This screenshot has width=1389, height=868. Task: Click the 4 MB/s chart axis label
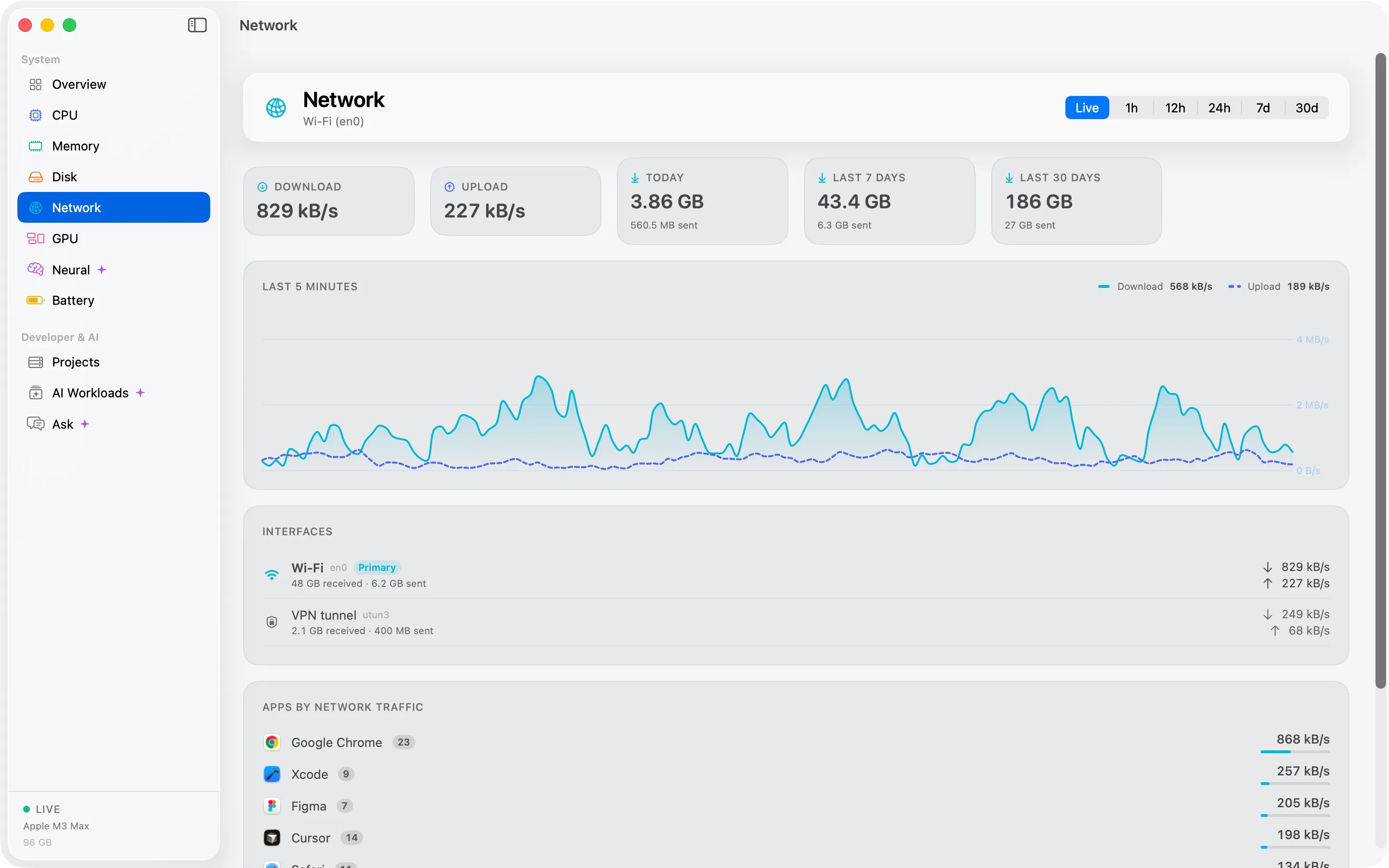point(1312,340)
